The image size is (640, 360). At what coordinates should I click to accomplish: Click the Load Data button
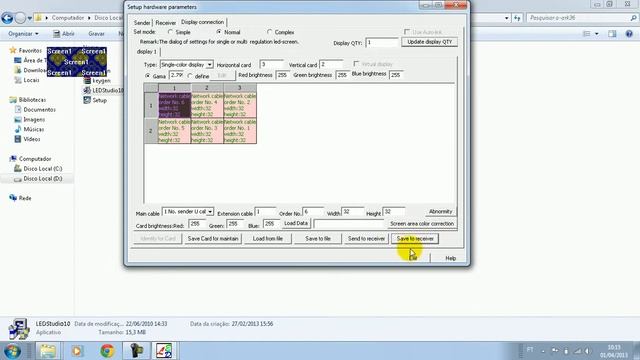(x=296, y=223)
